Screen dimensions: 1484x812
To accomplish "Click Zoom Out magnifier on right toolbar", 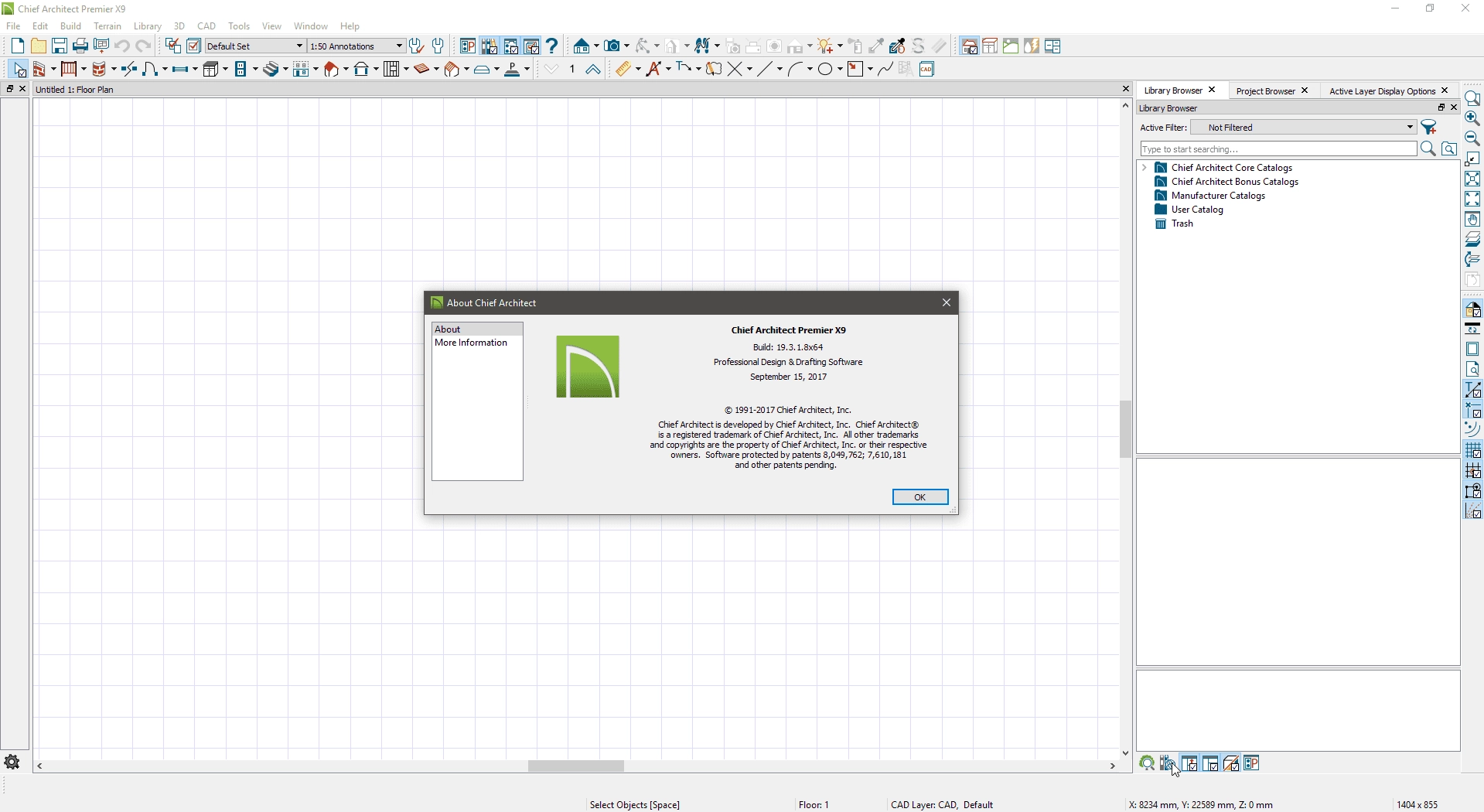I will point(1472,138).
